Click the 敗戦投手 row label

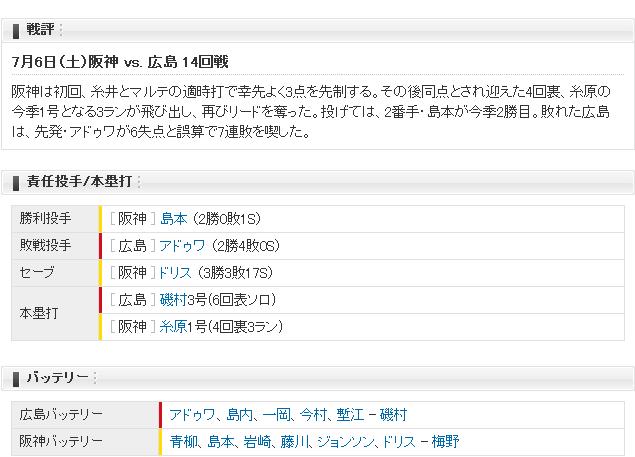45,246
